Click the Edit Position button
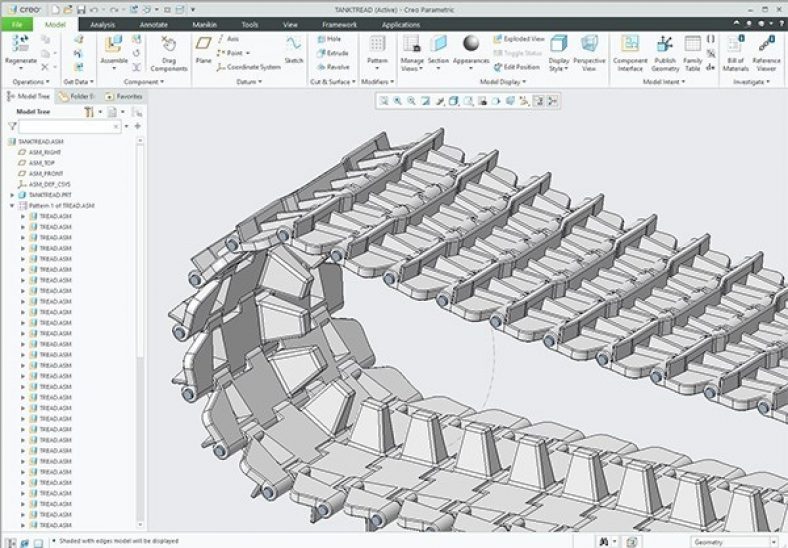The height and width of the screenshot is (548, 788). (518, 66)
